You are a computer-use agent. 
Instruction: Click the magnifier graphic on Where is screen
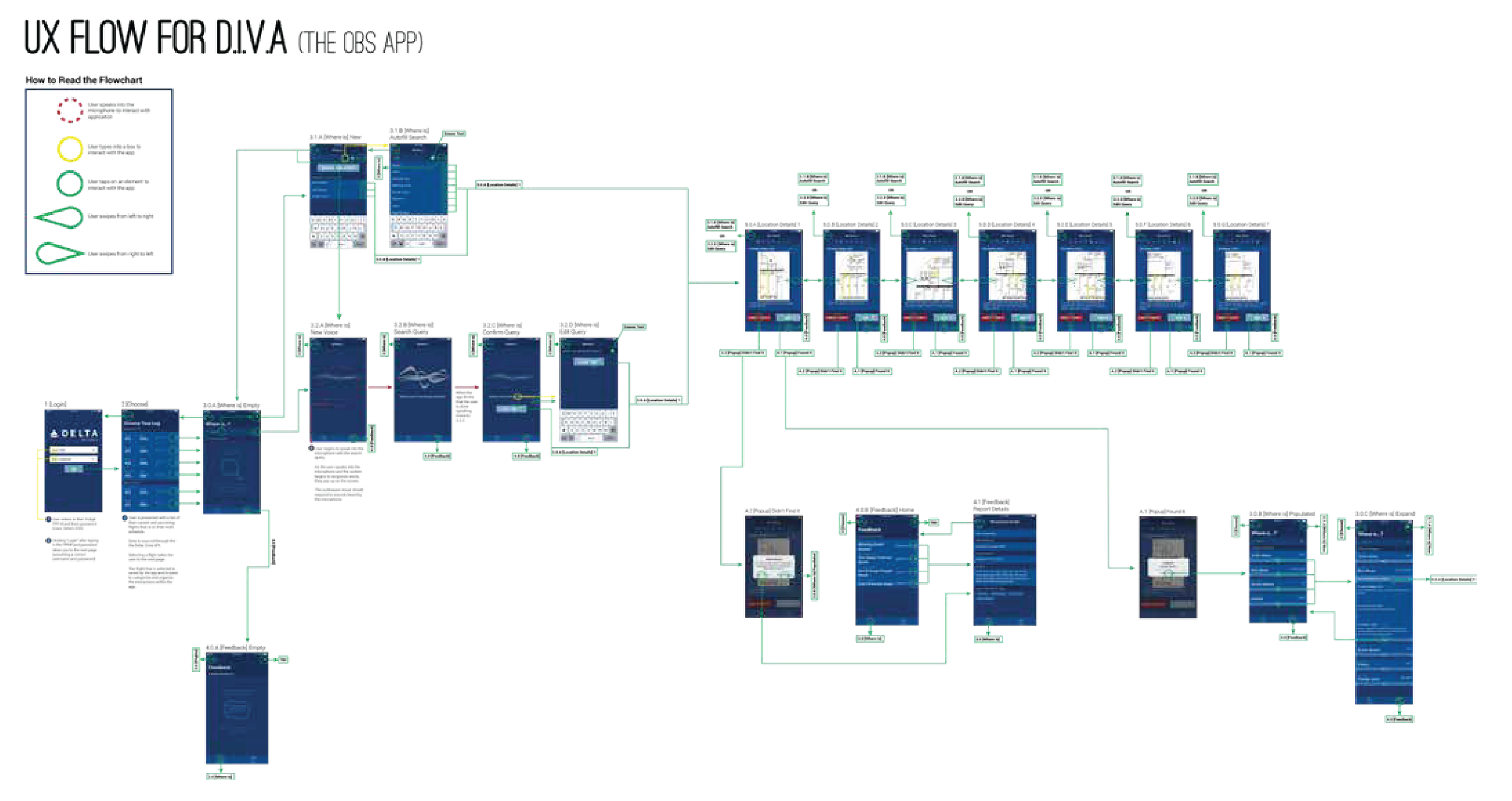coord(230,470)
